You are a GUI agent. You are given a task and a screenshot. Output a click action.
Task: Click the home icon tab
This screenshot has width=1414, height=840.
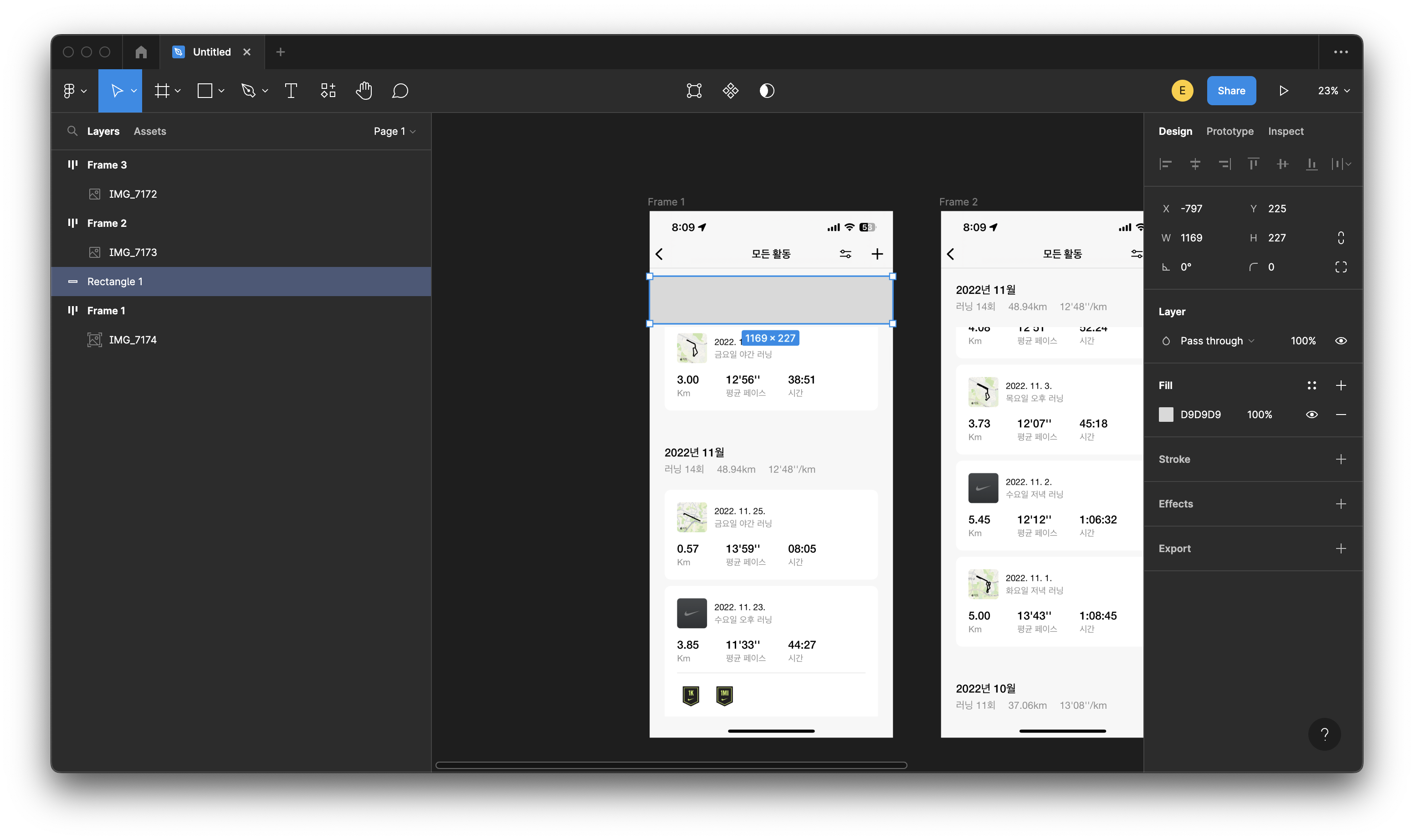[x=141, y=52]
